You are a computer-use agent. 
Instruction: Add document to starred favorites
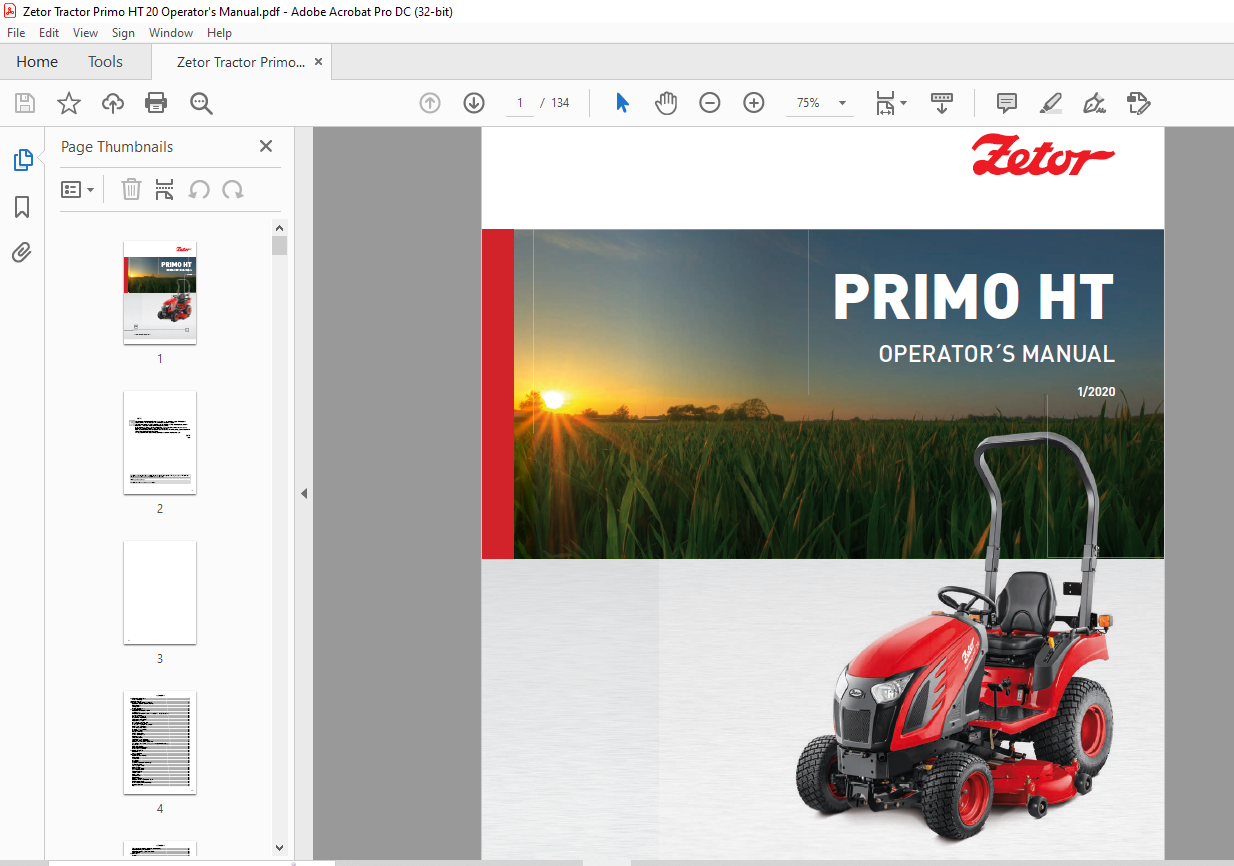(68, 103)
